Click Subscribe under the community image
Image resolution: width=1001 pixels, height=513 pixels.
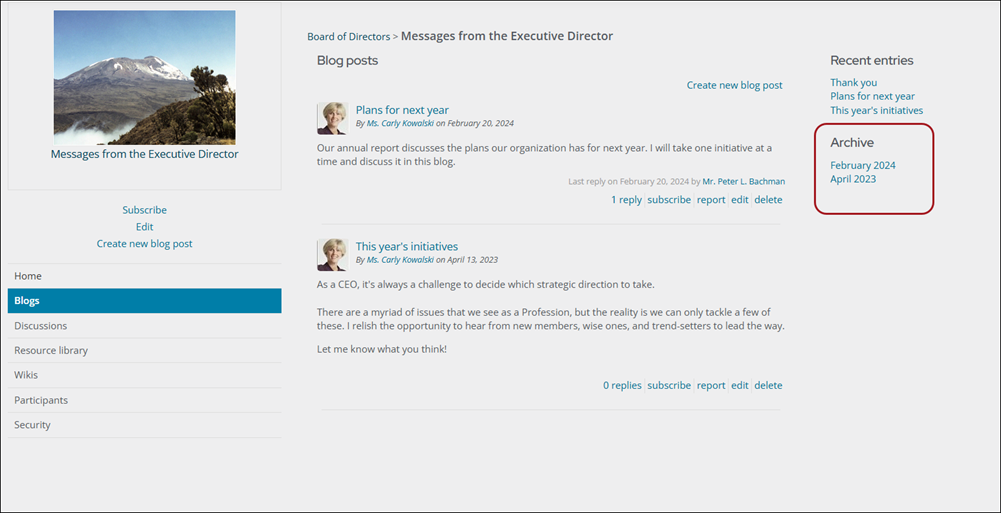point(144,210)
